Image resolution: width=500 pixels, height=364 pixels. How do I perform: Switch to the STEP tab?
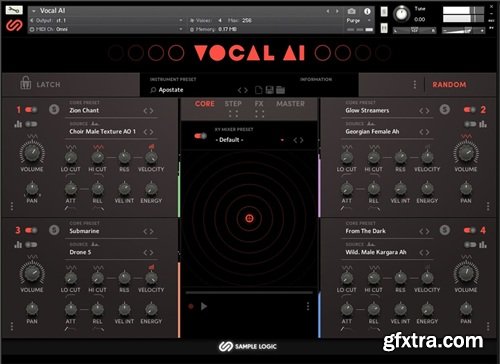click(x=233, y=104)
